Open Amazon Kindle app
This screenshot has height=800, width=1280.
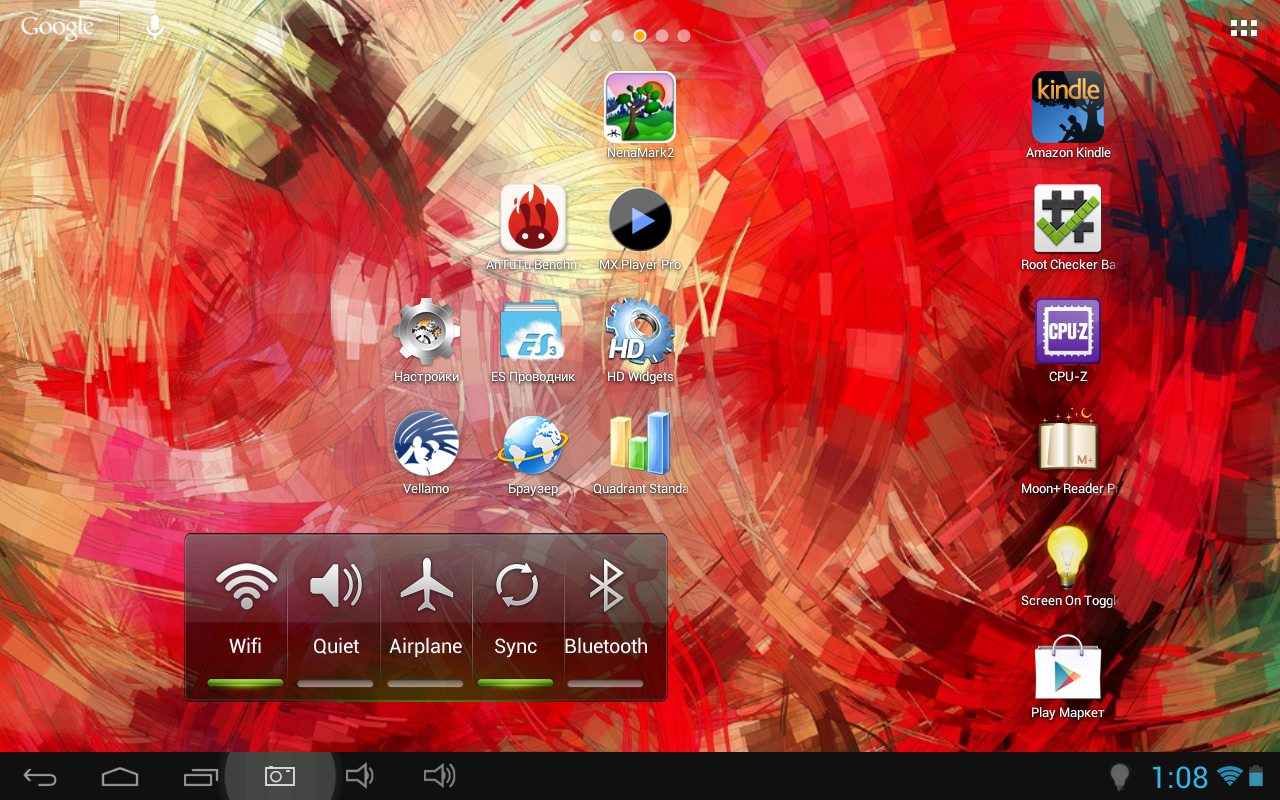tap(1067, 108)
